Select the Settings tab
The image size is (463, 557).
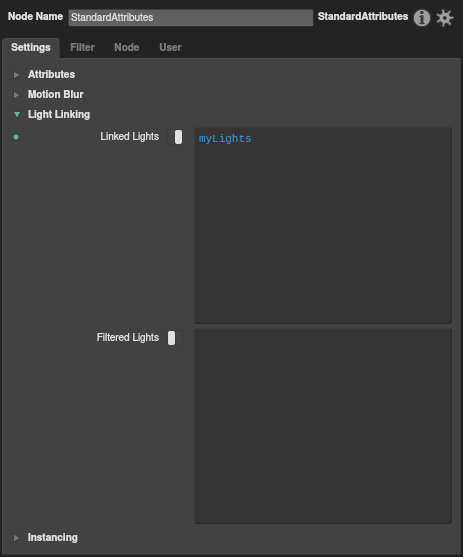tap(31, 48)
